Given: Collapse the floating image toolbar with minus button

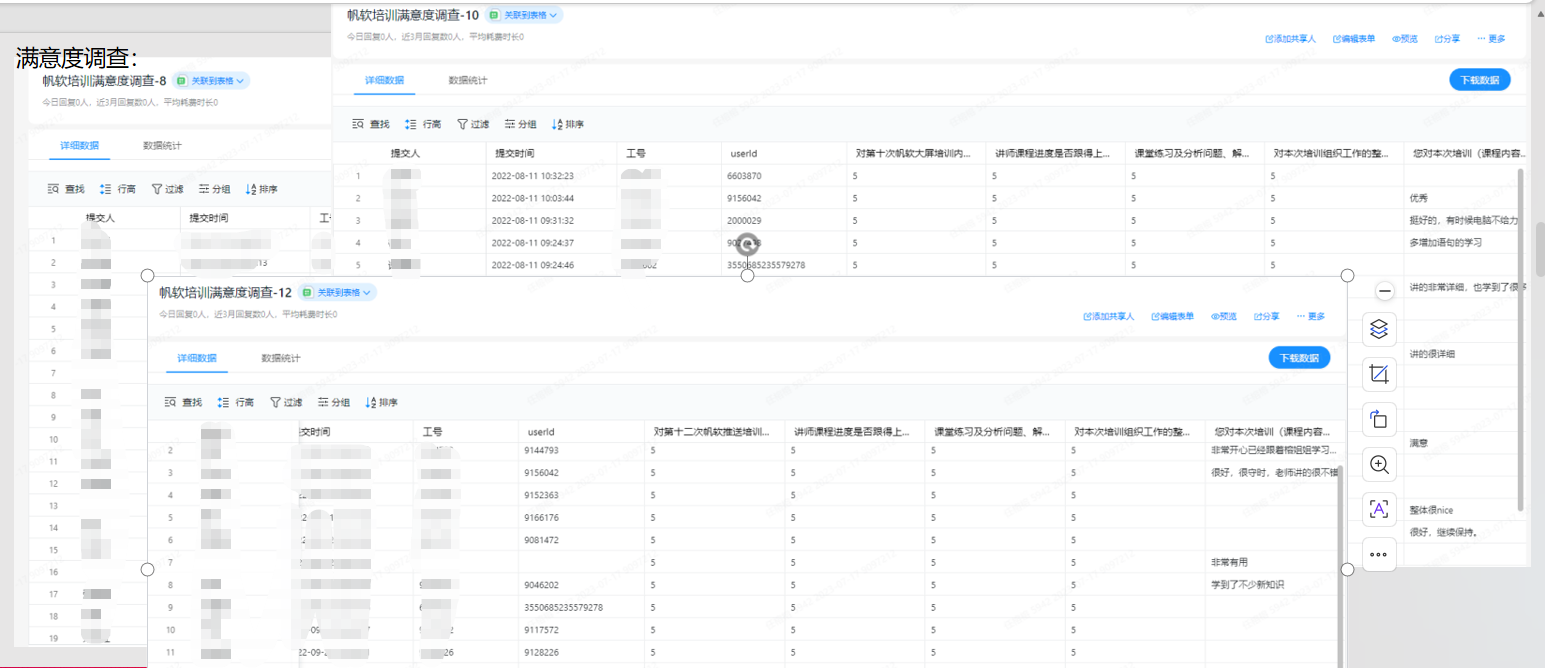Looking at the screenshot, I should pyautogui.click(x=1385, y=291).
